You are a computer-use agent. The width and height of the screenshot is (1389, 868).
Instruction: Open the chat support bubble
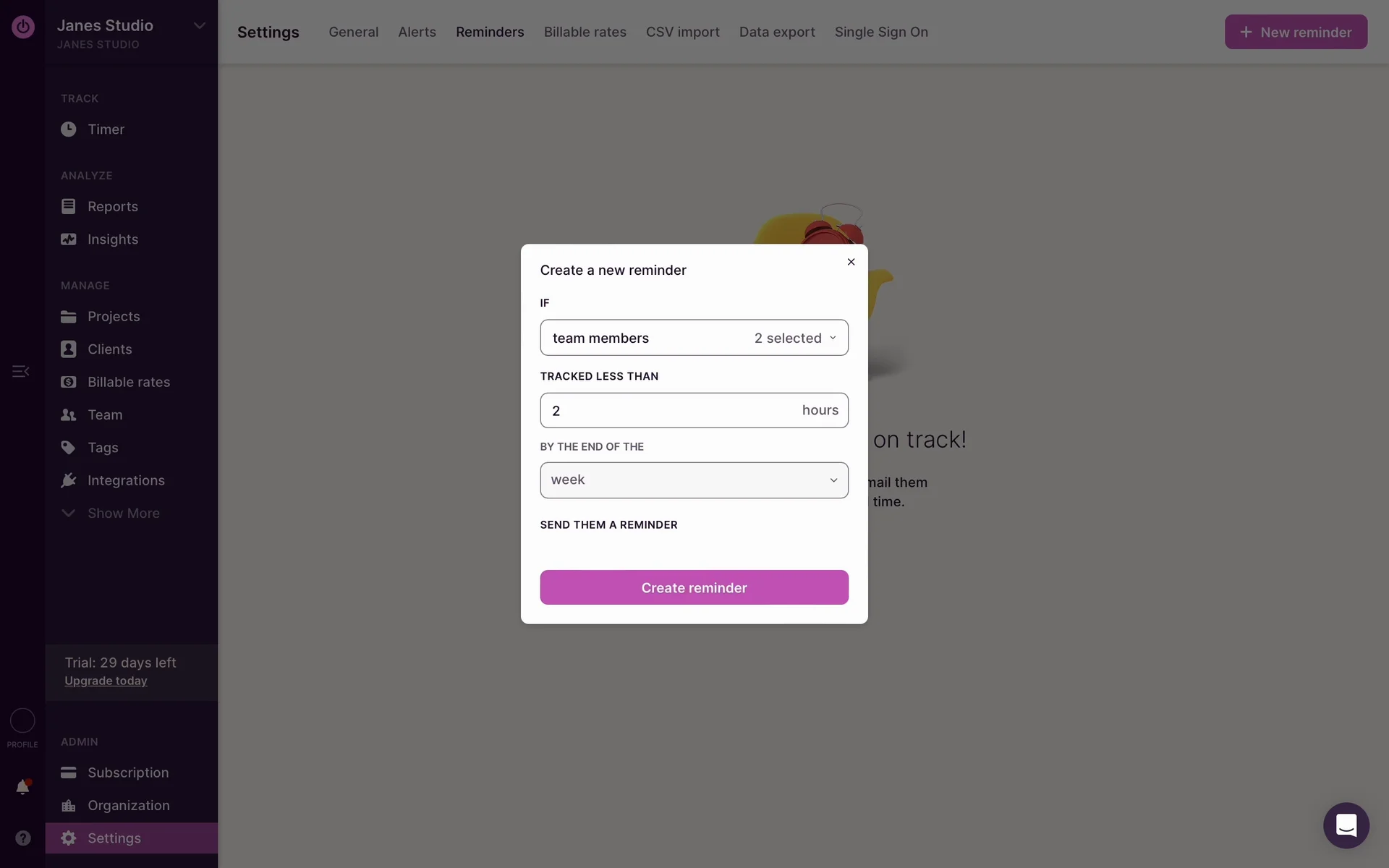pyautogui.click(x=1346, y=825)
